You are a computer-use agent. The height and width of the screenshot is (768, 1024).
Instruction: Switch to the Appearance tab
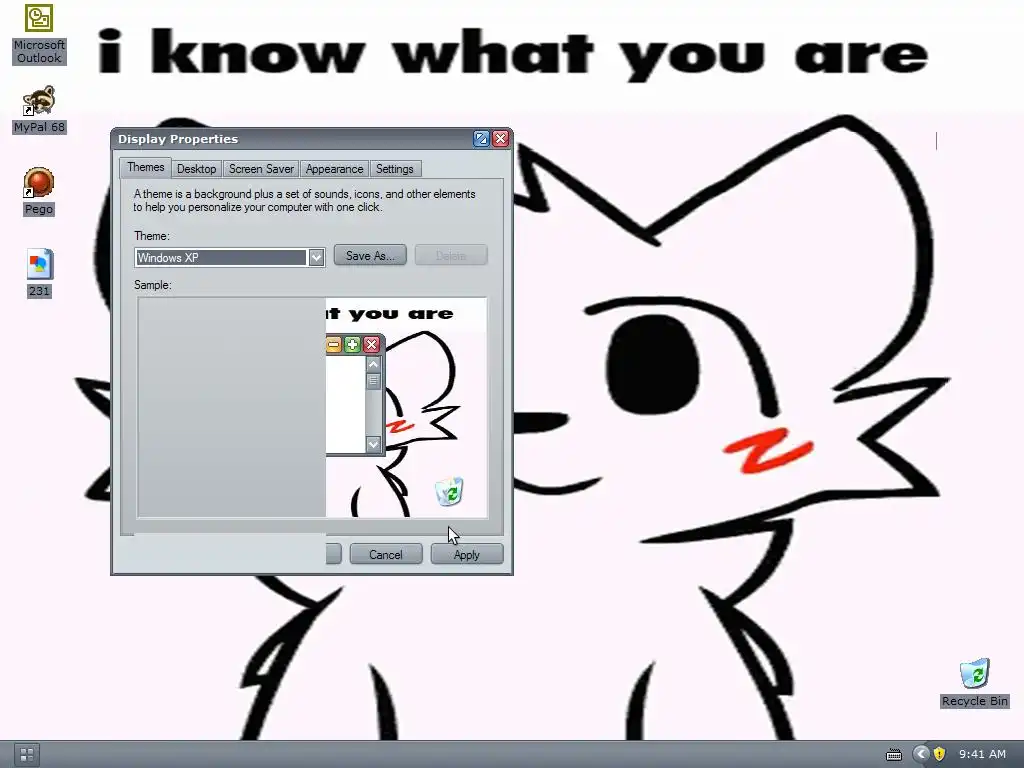(334, 169)
